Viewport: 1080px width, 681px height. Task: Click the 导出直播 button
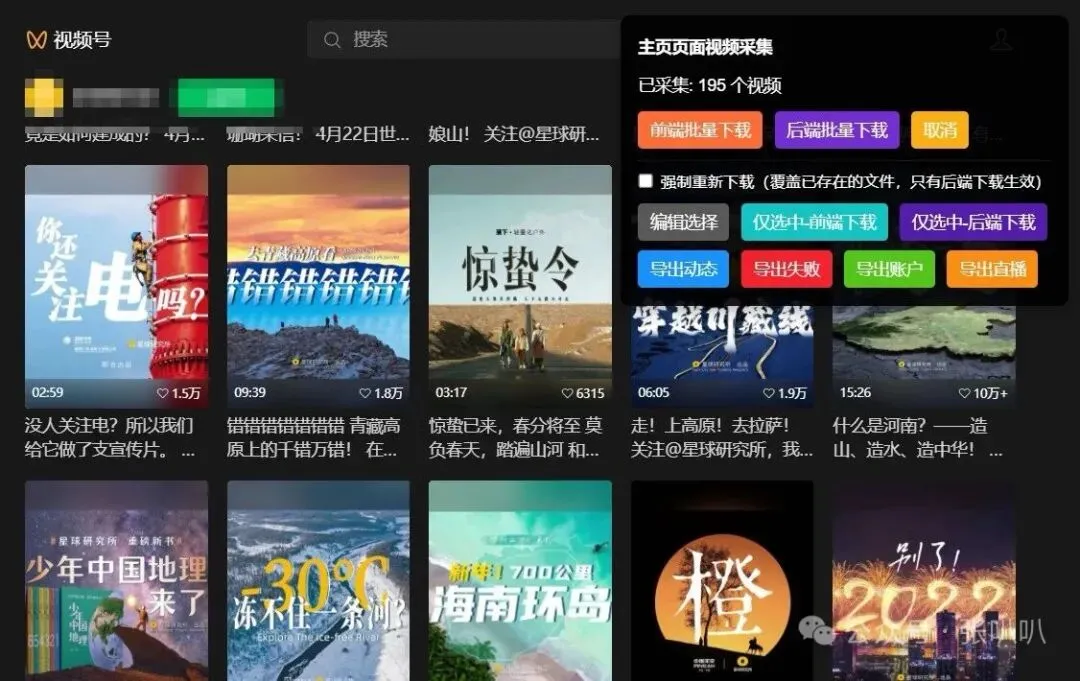click(992, 269)
